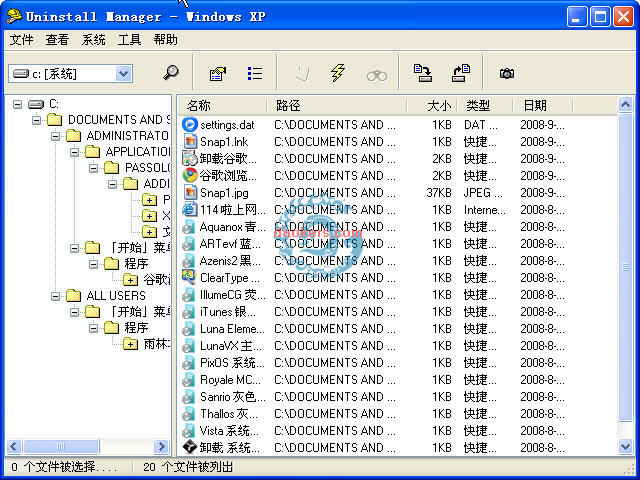This screenshot has height=480, width=640.
Task: Click the file list vertical scrollbar thumb
Action: click(x=625, y=267)
